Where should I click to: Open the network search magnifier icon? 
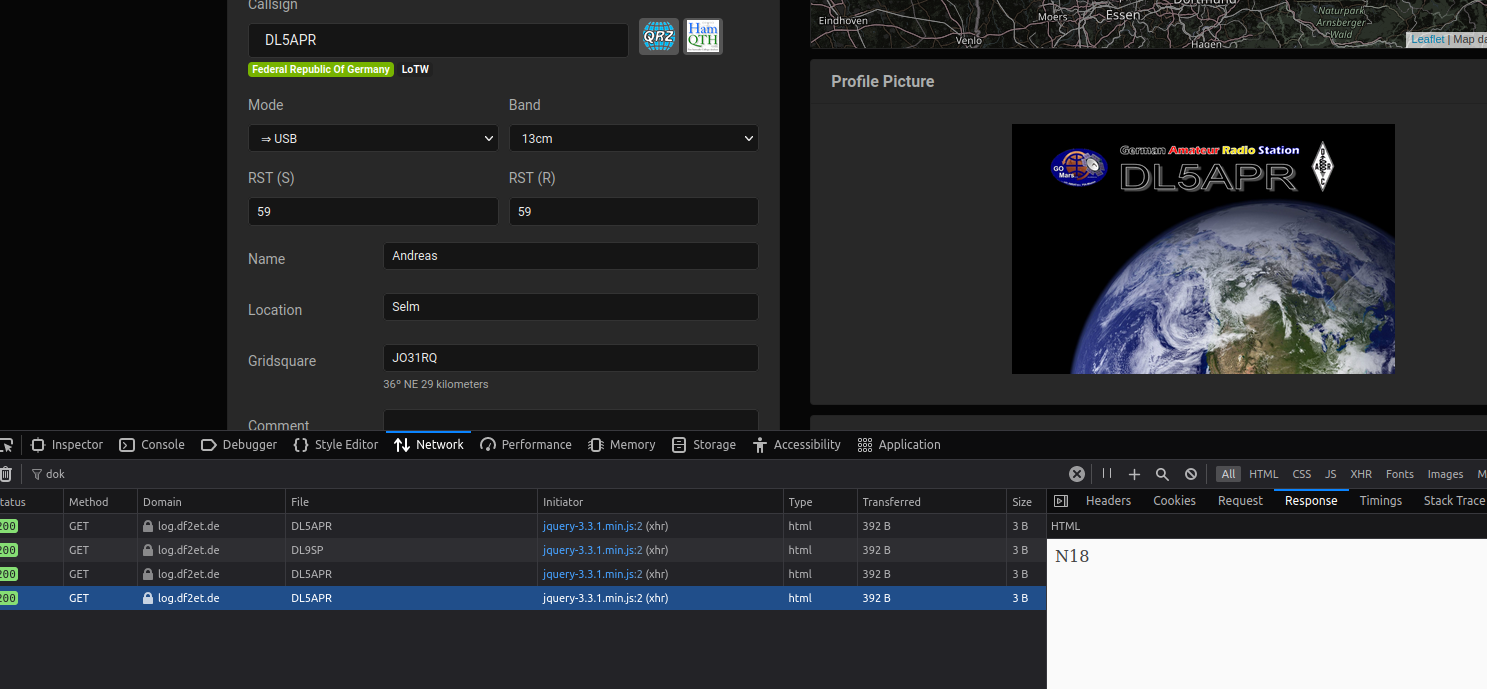click(1162, 474)
